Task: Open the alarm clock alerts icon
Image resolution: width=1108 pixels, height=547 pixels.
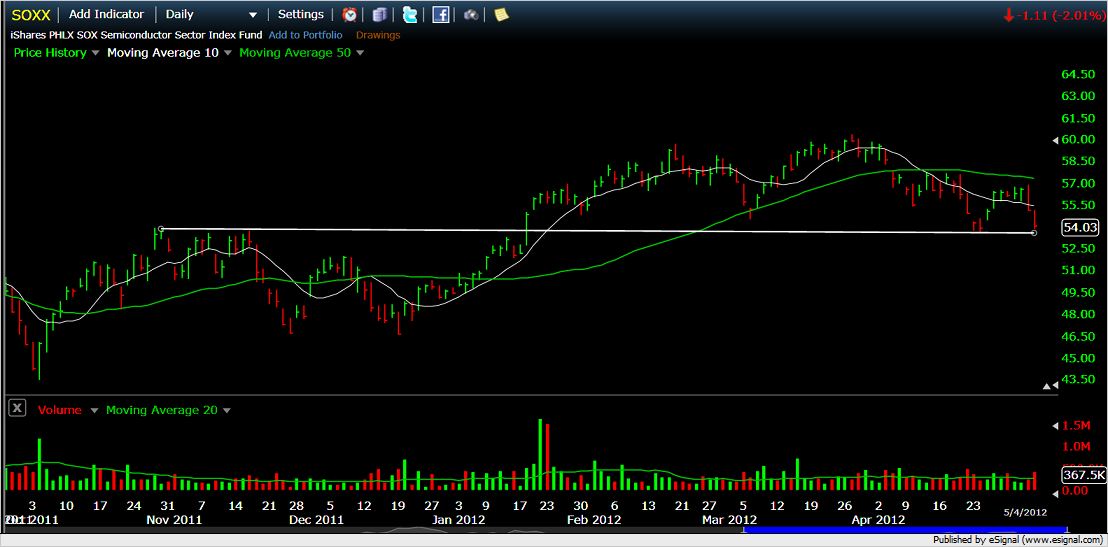Action: tap(349, 14)
